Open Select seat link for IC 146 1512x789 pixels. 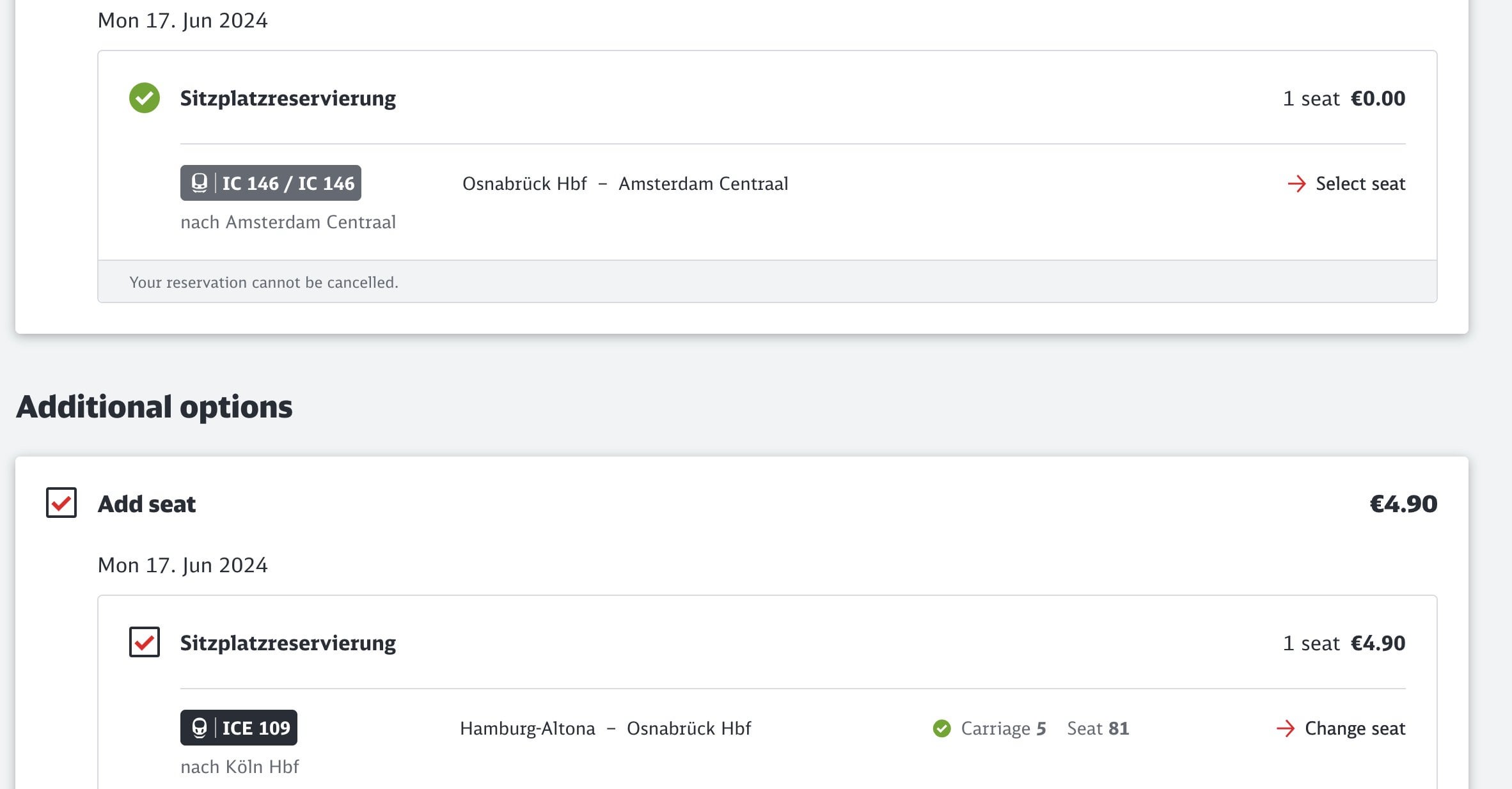(x=1346, y=184)
